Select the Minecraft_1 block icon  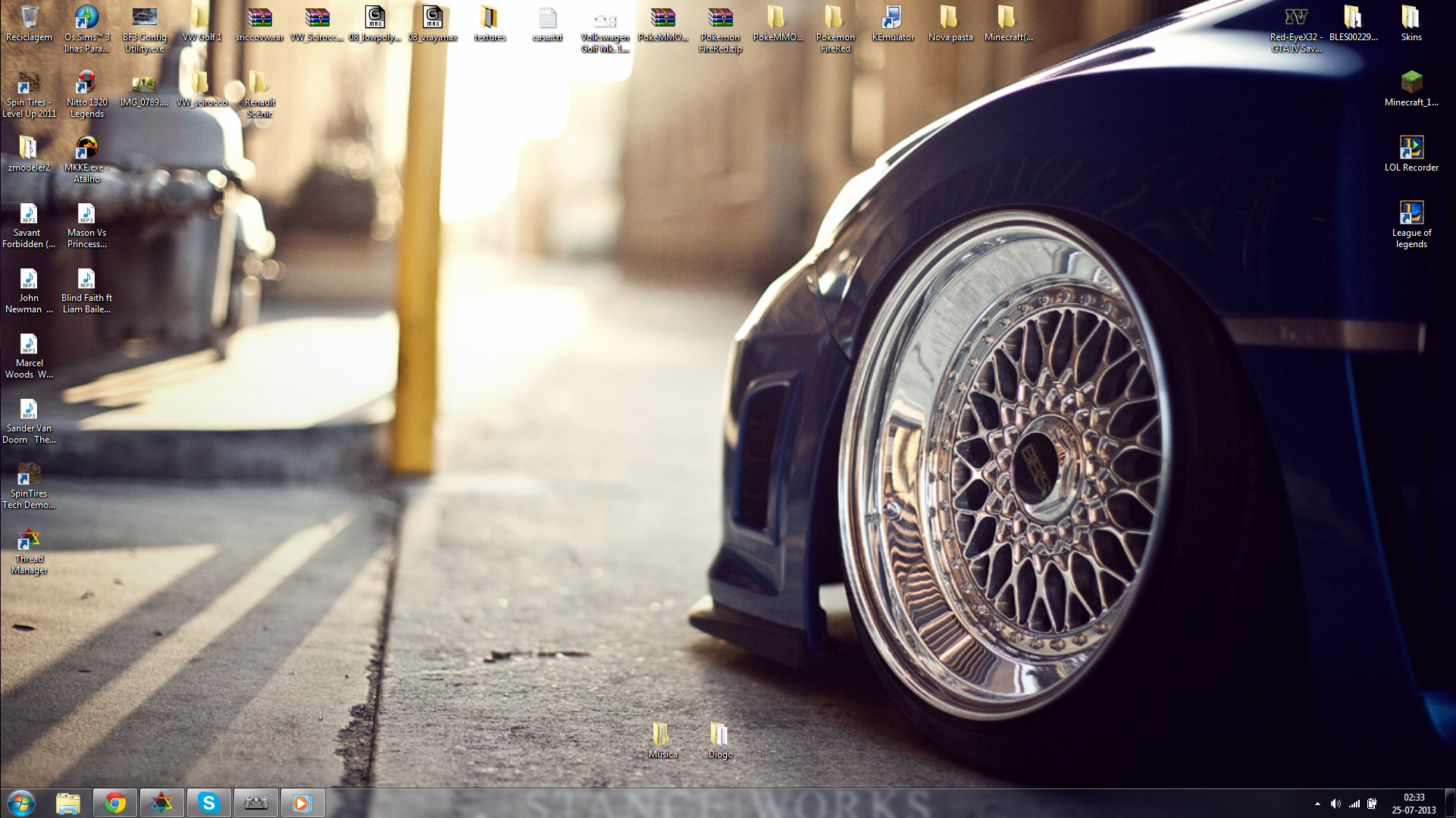(x=1411, y=89)
